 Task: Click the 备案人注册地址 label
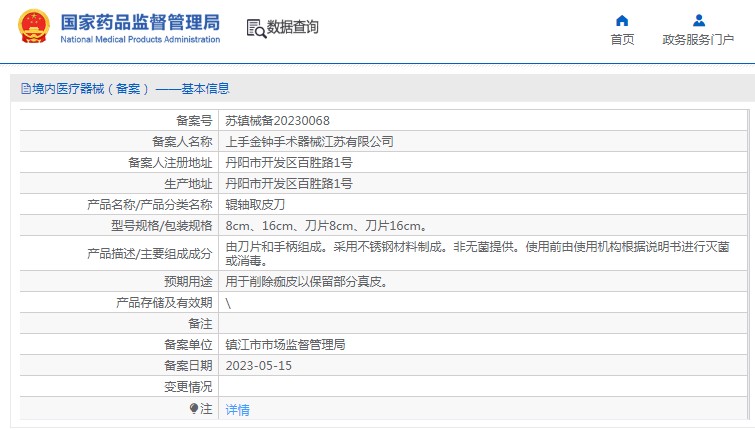[170, 163]
